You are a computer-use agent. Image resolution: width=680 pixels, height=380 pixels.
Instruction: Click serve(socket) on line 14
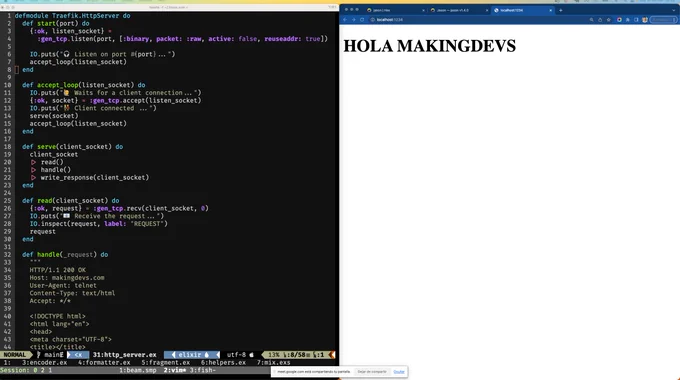tap(54, 116)
